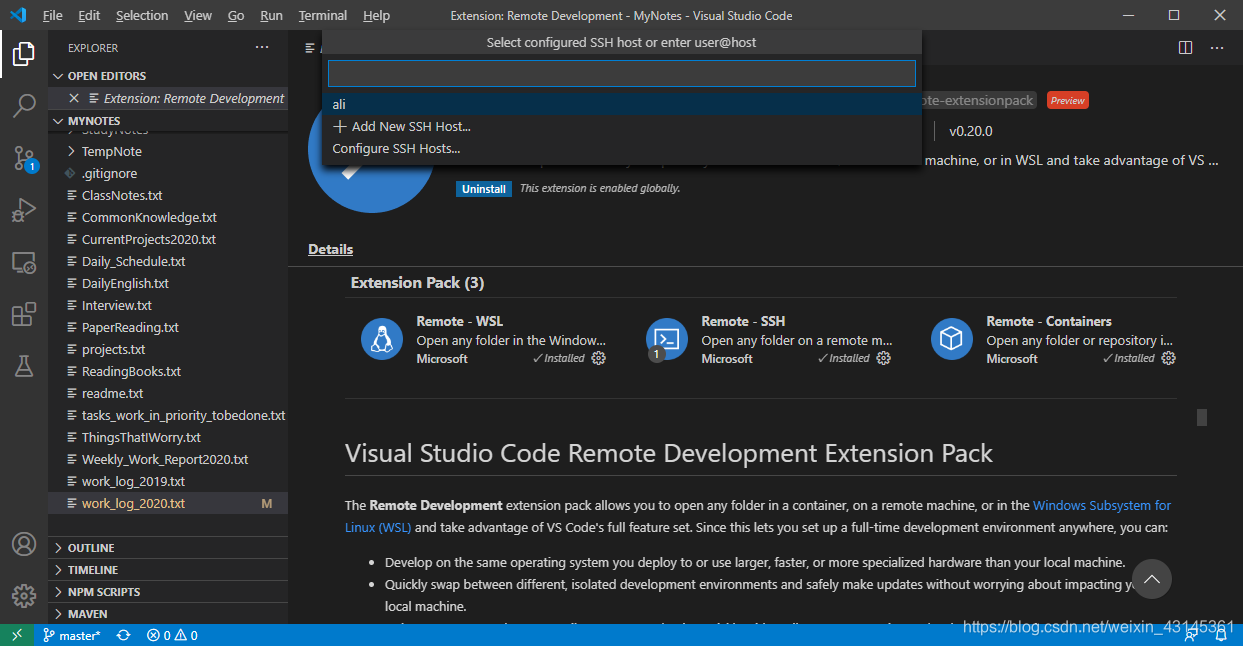The image size is (1243, 646).
Task: Open Daily_Schedule.txt file
Action: pos(168,261)
